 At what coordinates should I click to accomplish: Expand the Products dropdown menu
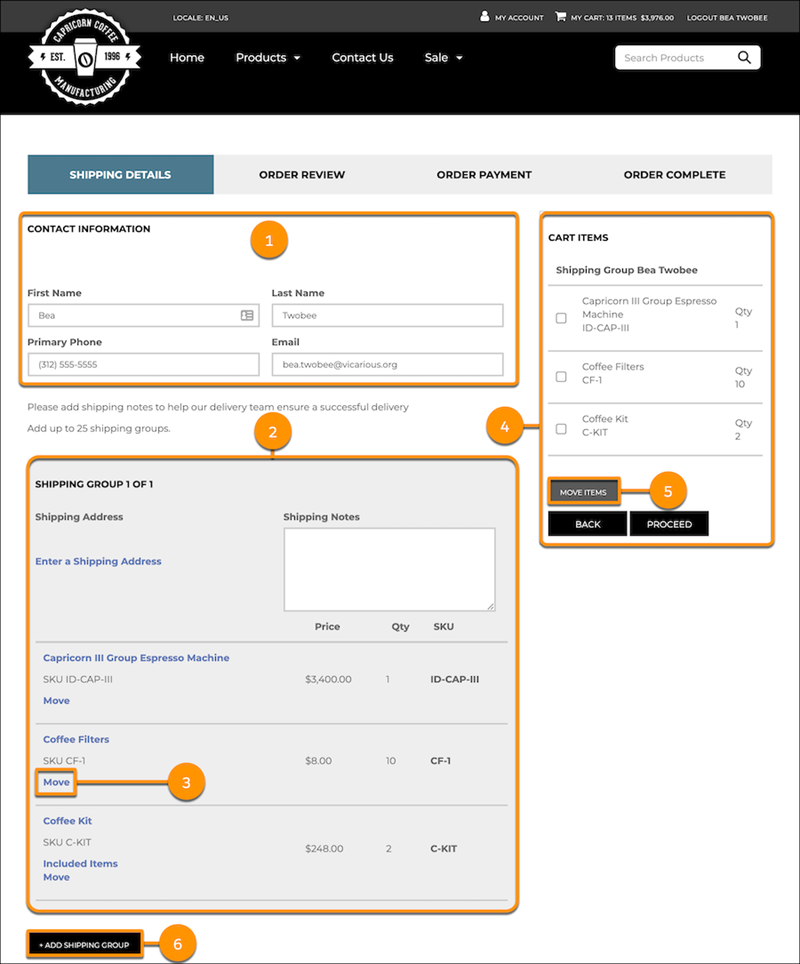coord(268,57)
